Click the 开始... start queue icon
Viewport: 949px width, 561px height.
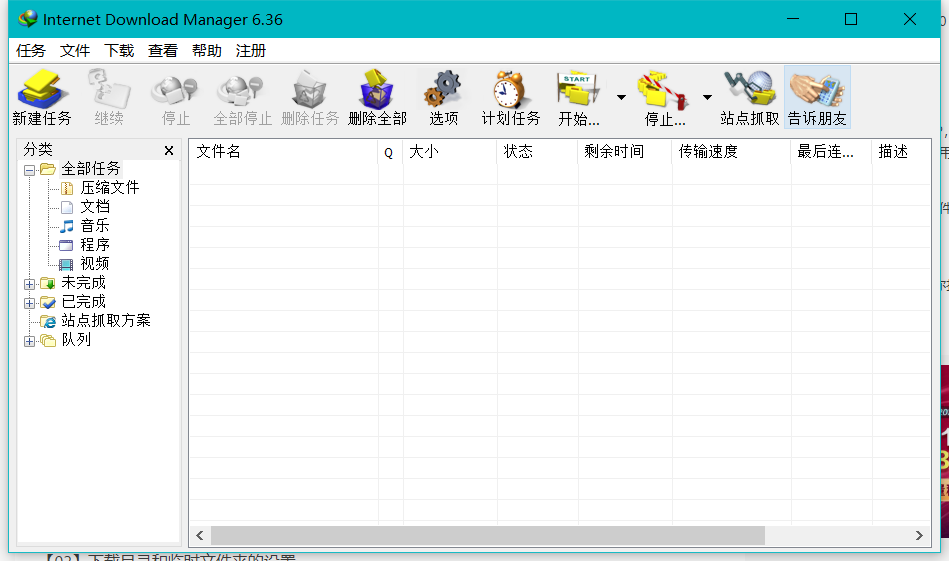(x=579, y=97)
